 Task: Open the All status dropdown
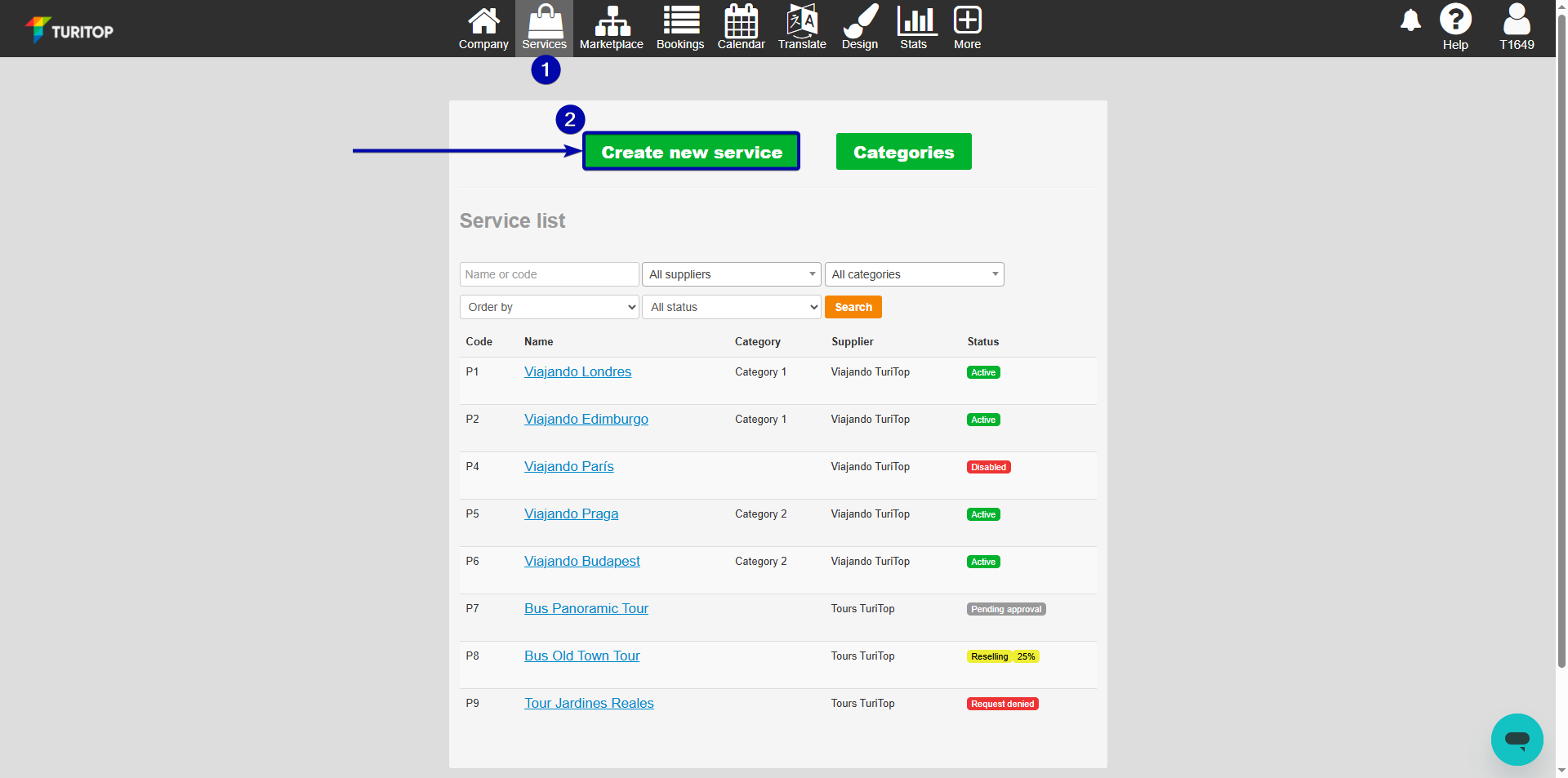[x=731, y=307]
